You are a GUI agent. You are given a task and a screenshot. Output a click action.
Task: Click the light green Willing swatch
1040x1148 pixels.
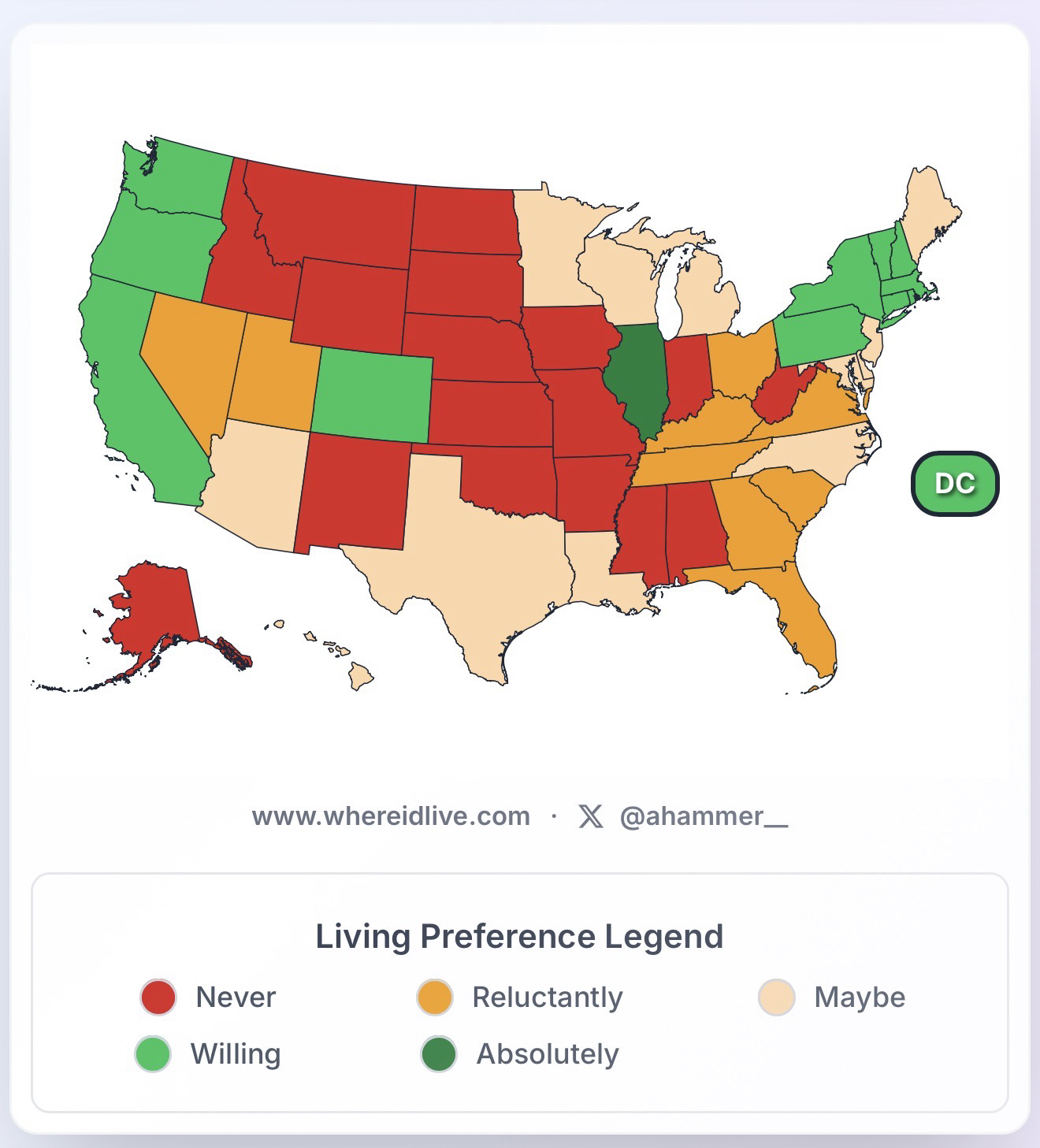click(x=153, y=1054)
